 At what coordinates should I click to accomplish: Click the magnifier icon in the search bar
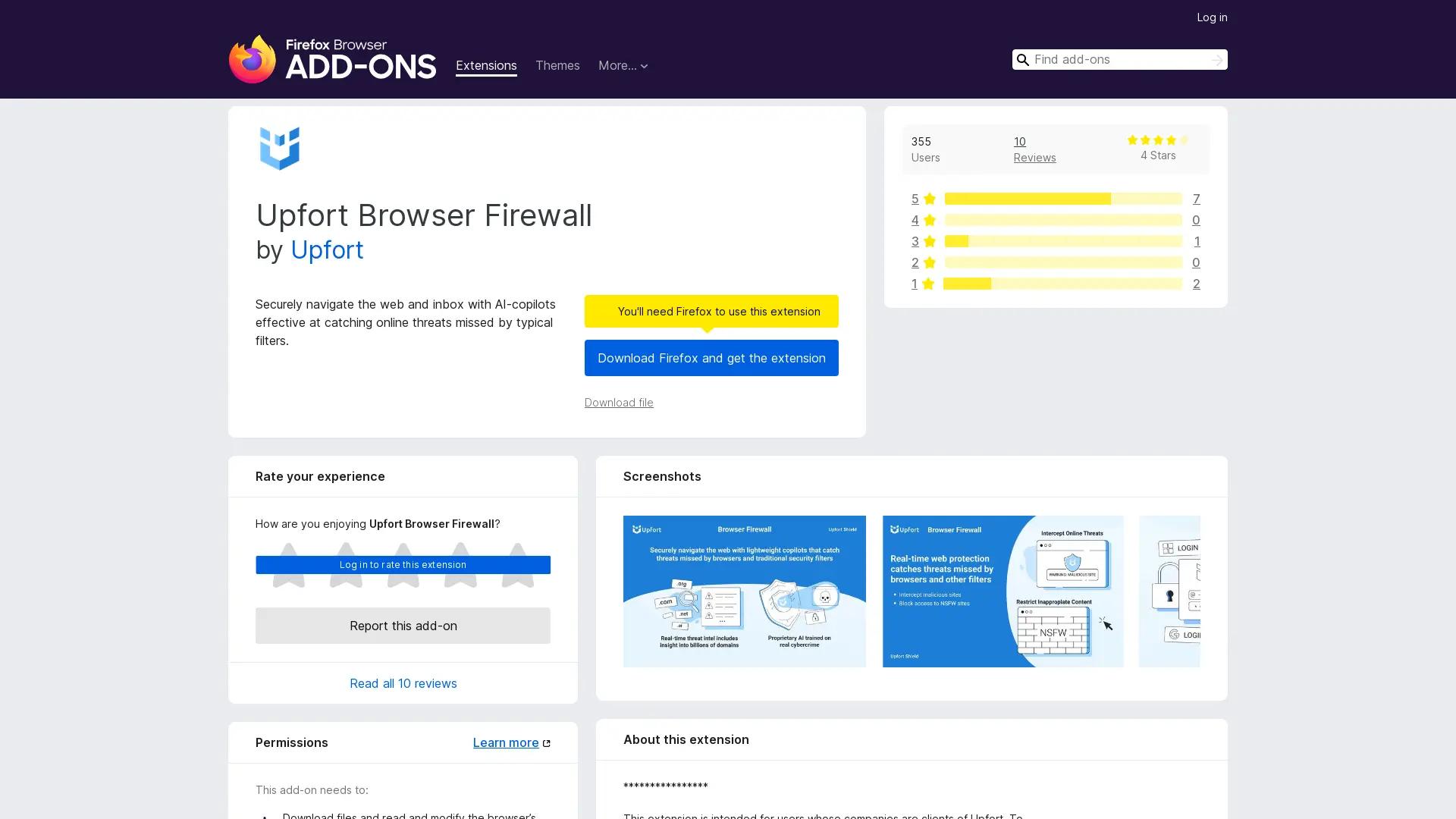(x=1023, y=59)
